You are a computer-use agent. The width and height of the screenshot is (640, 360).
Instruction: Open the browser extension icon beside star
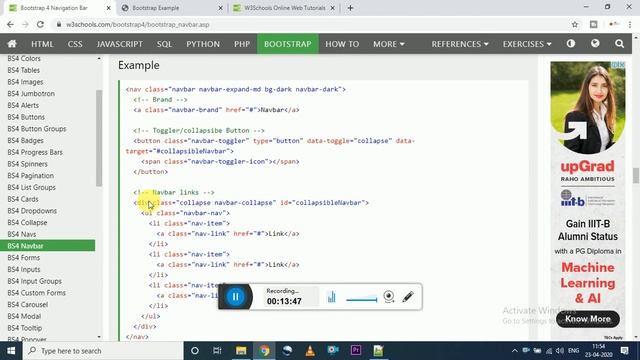point(593,24)
